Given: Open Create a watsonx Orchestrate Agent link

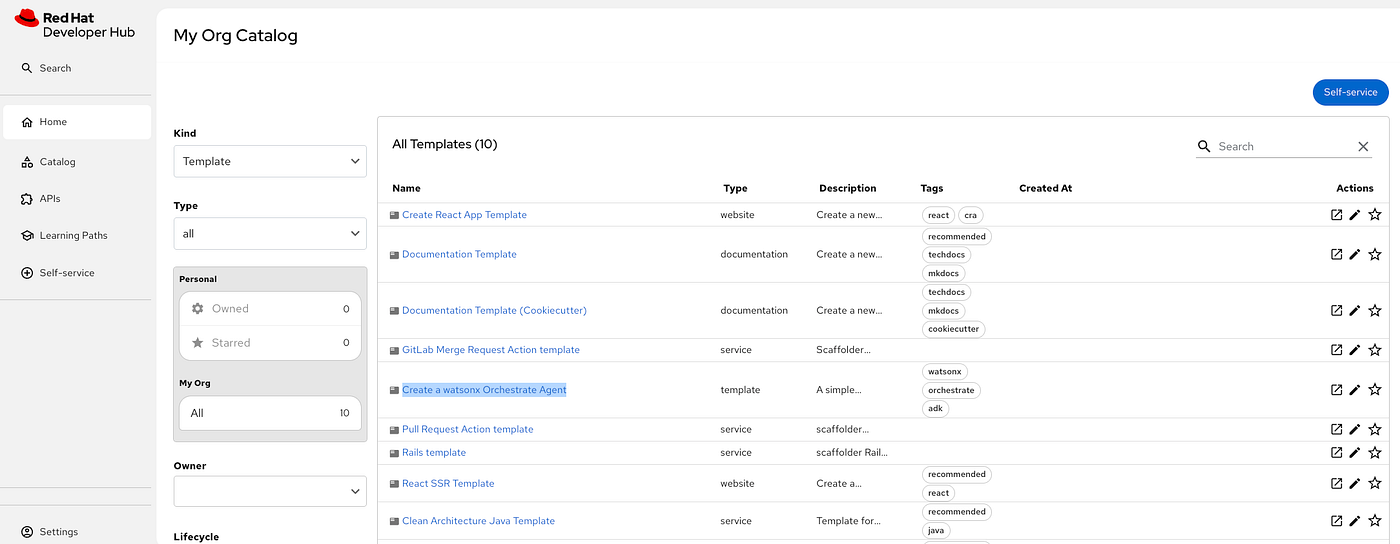Looking at the screenshot, I should click(484, 390).
